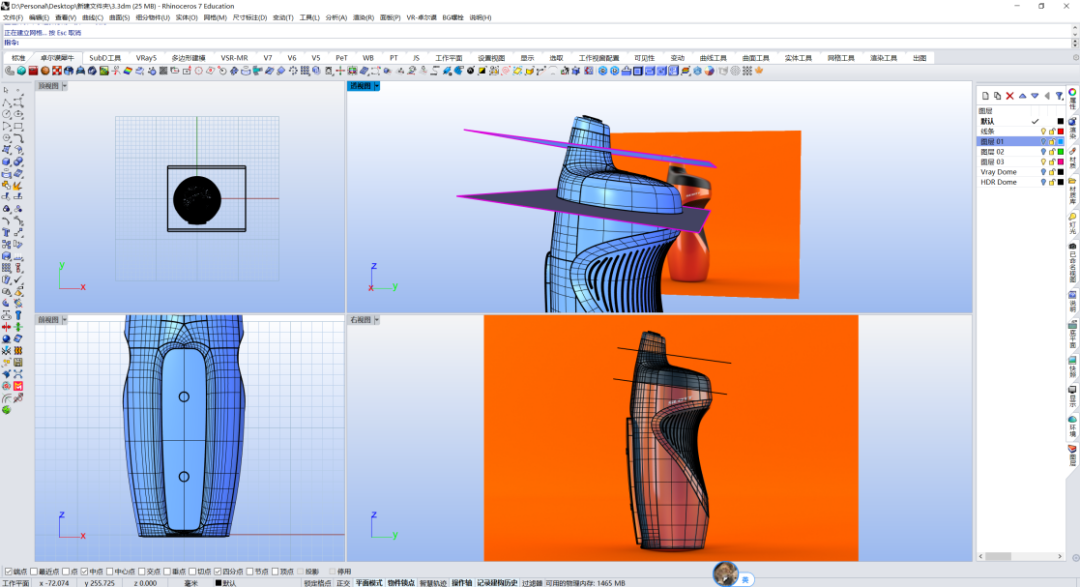Click the green sphere icon in left sidebar
The width and height of the screenshot is (1080, 587).
[x=6, y=410]
